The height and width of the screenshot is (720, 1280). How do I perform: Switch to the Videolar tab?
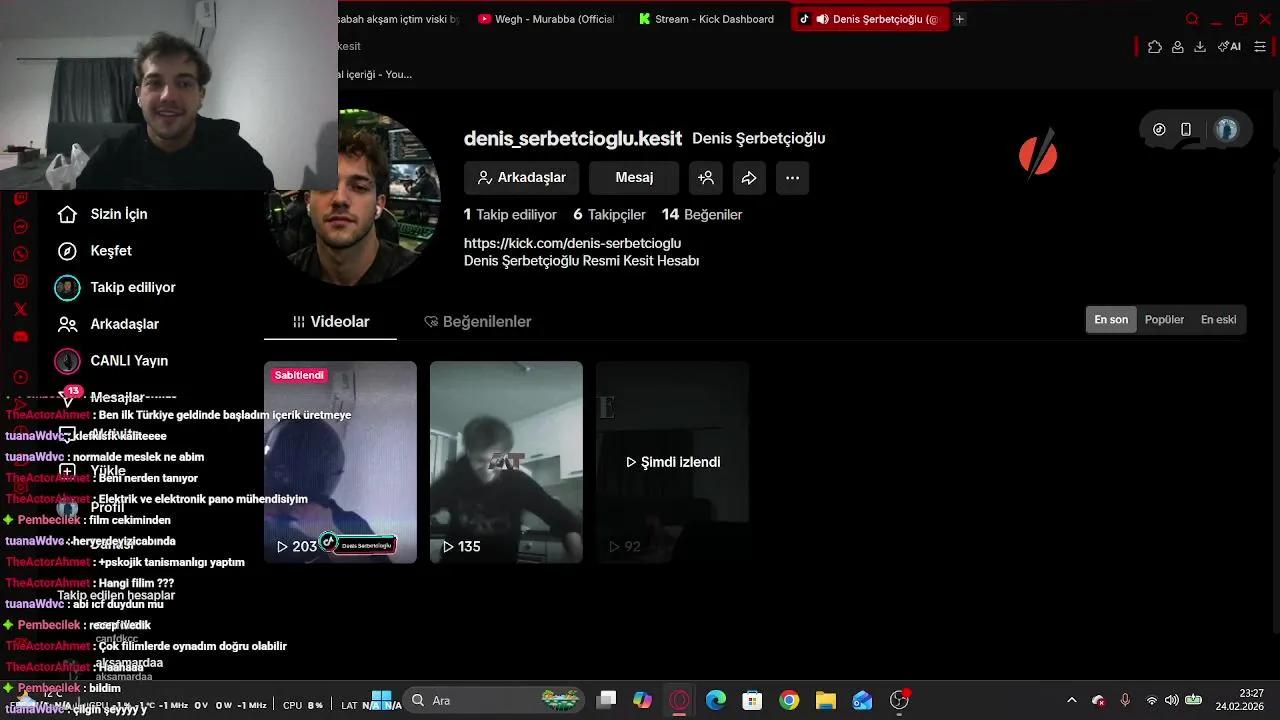[x=330, y=321]
